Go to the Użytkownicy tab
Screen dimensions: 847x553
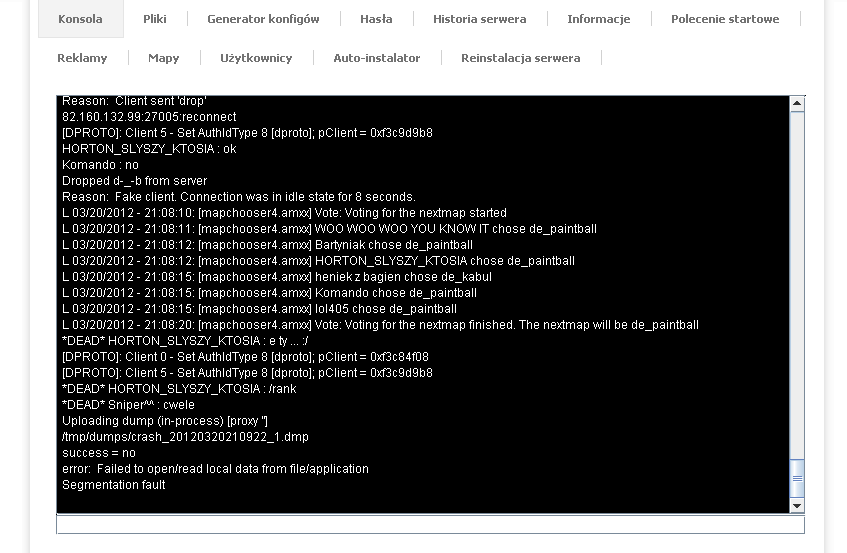click(256, 58)
